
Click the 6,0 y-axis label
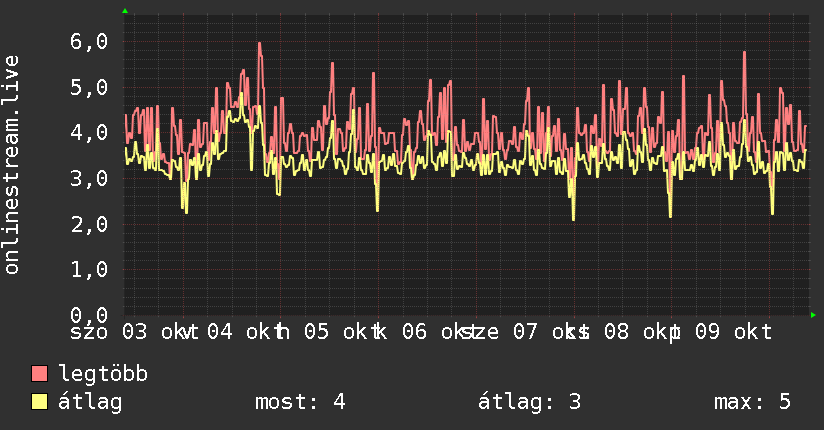tap(89, 42)
